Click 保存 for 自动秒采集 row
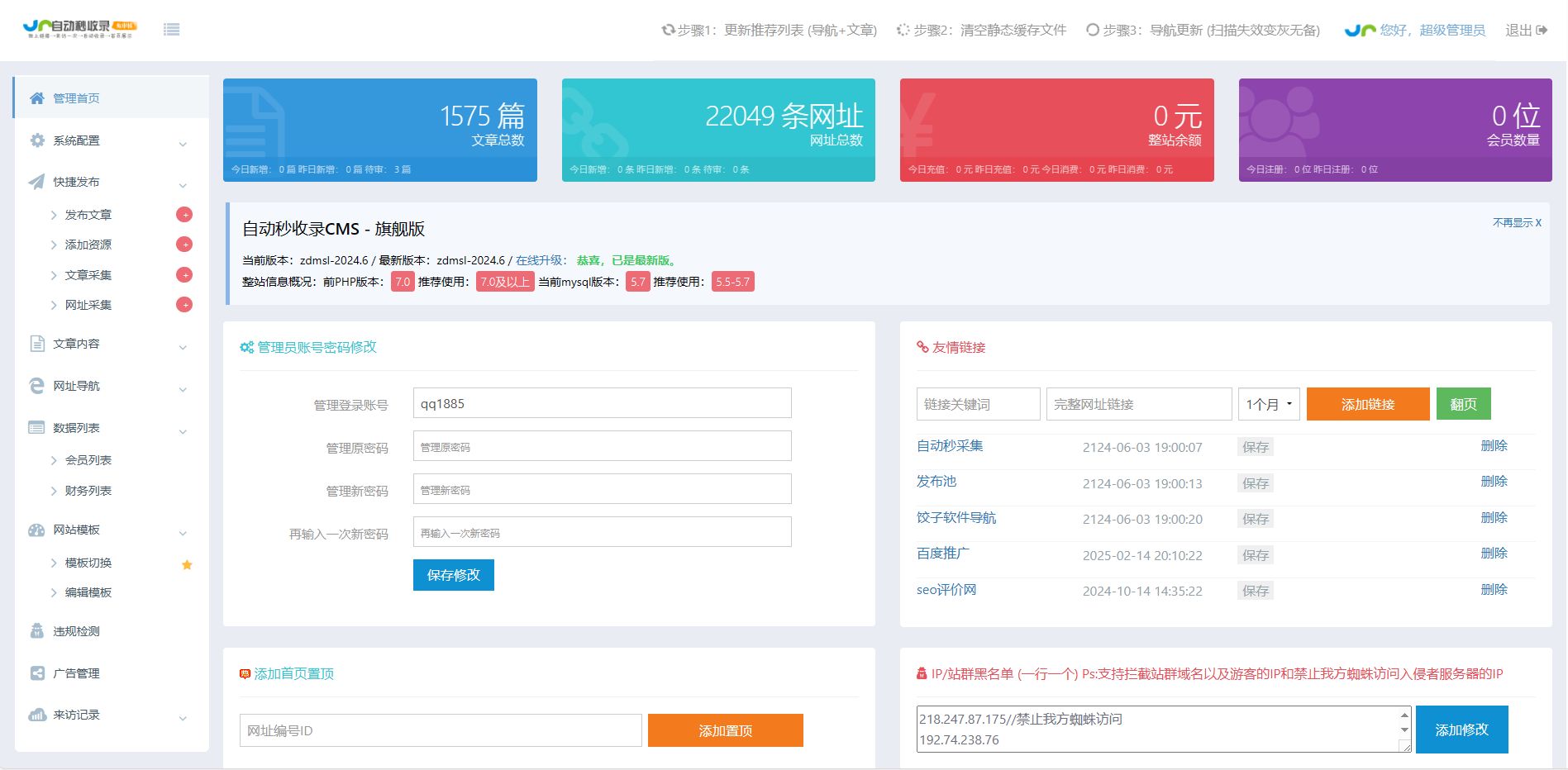Viewport: 1568px width, 770px height. click(1256, 447)
